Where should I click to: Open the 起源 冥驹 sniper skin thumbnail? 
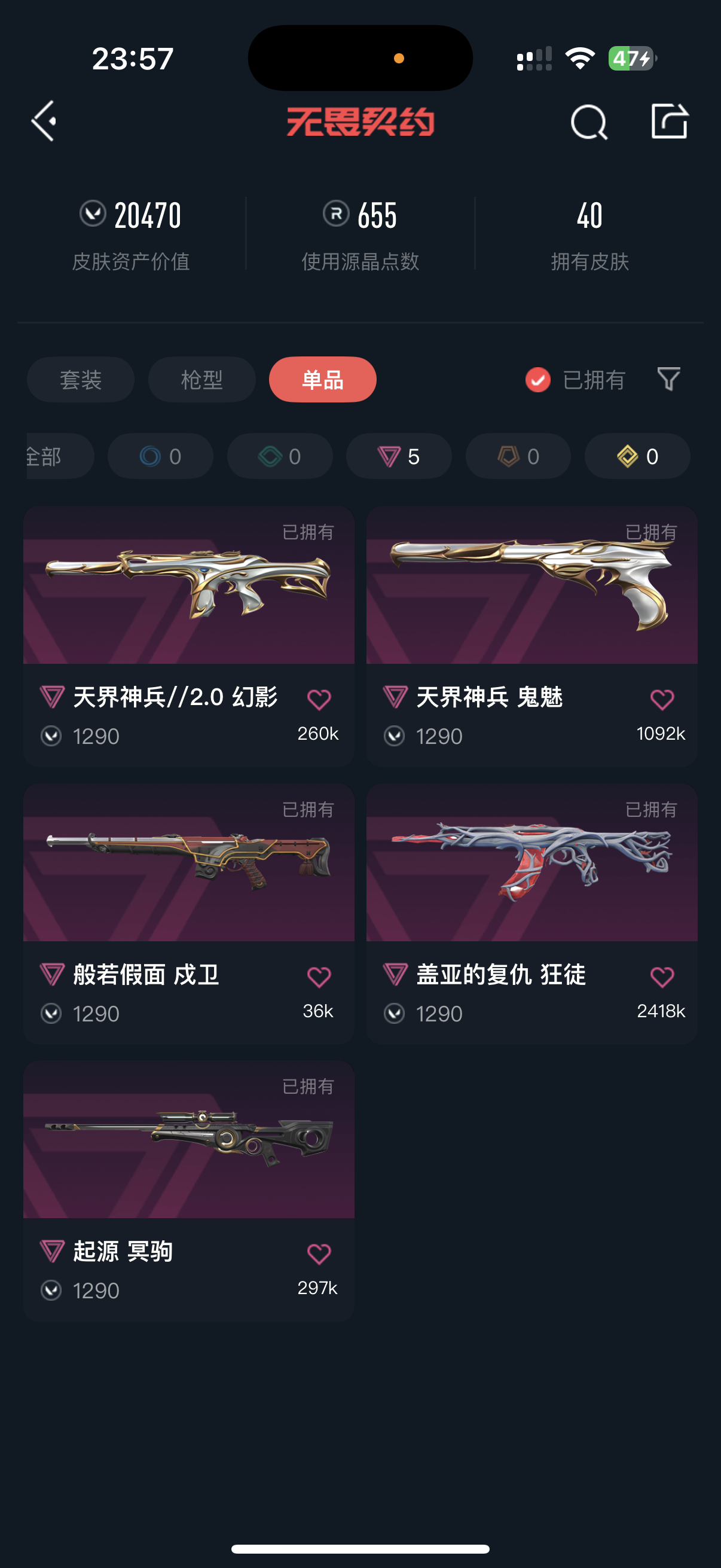pyautogui.click(x=188, y=1139)
